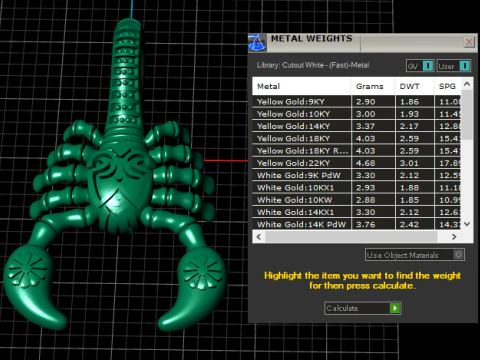Toggle the GV library switch
480x360 pixels.
pyautogui.click(x=420, y=66)
